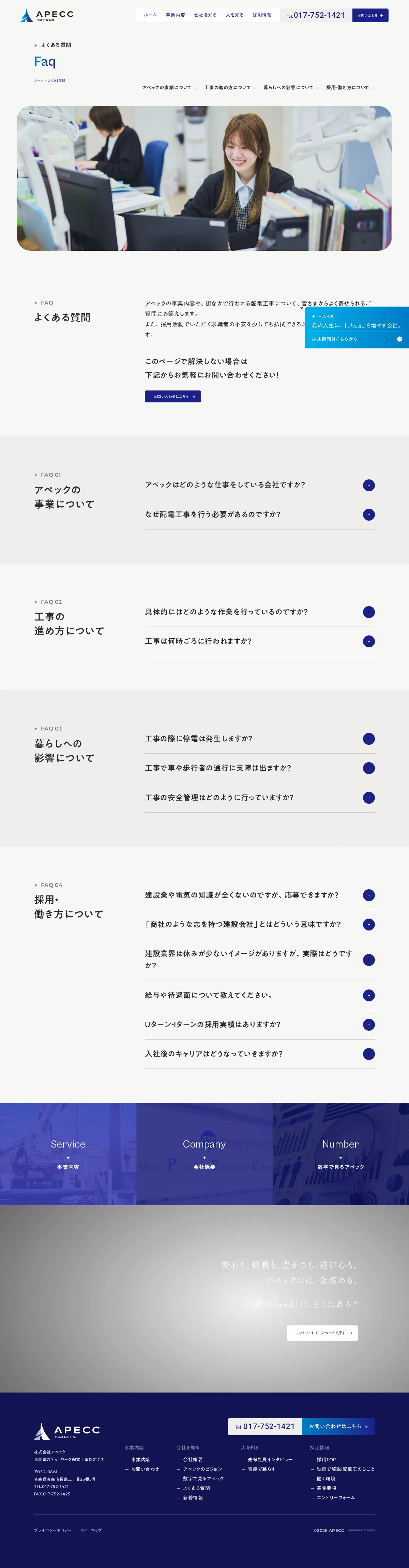Open '事業内容' in the top navigation
The image size is (409, 1568).
[175, 15]
